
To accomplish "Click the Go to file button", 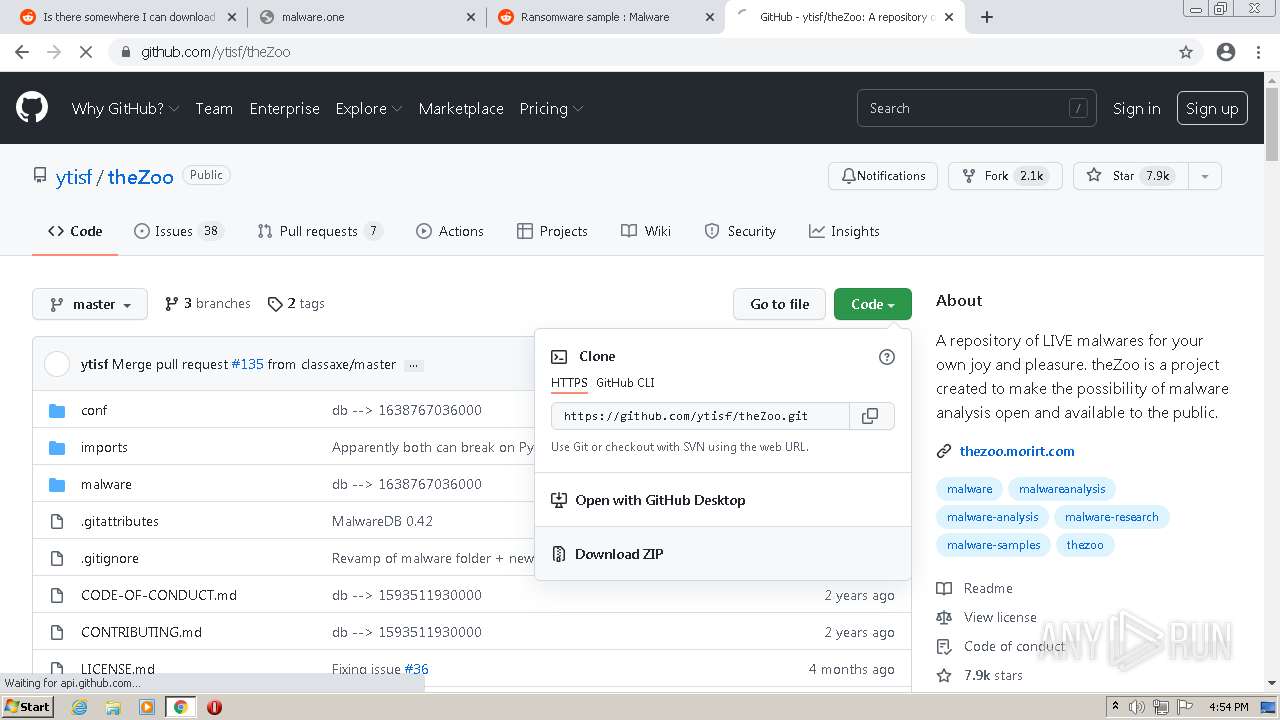I will coord(780,304).
